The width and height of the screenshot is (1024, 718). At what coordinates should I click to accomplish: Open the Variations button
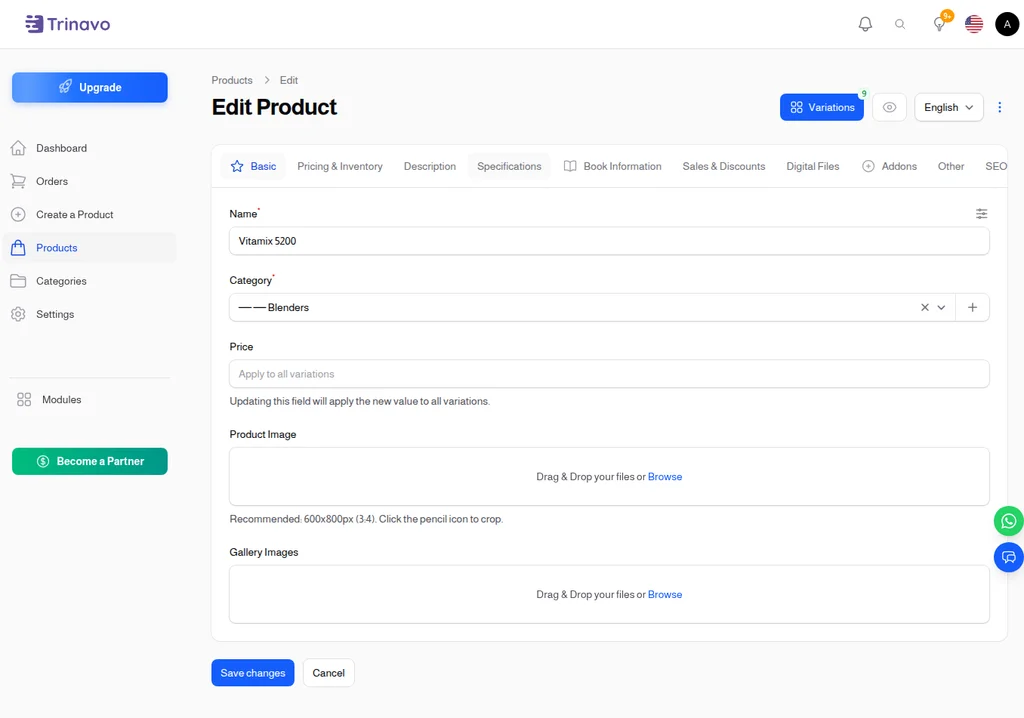822,107
